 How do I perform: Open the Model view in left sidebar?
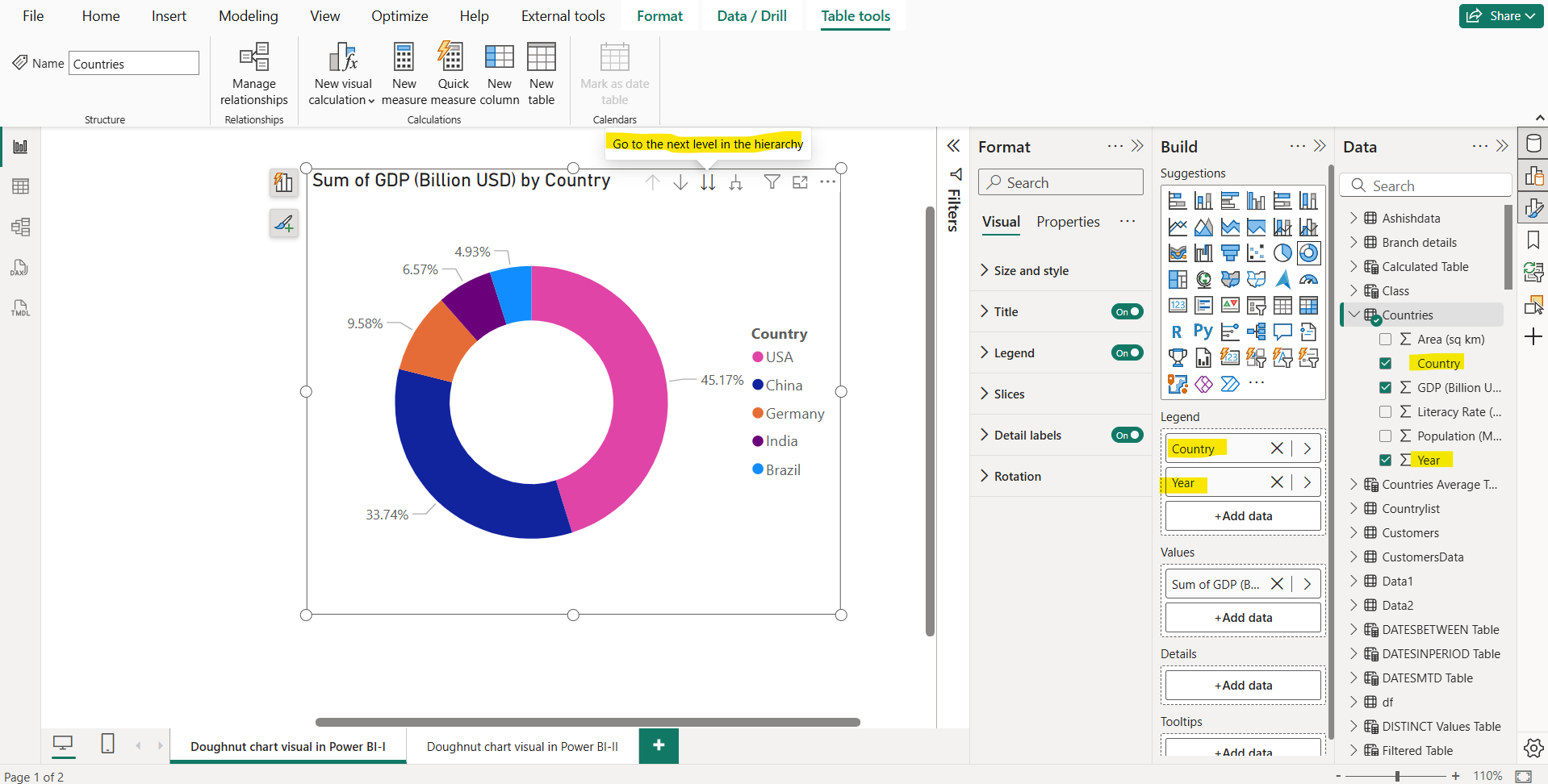tap(20, 227)
